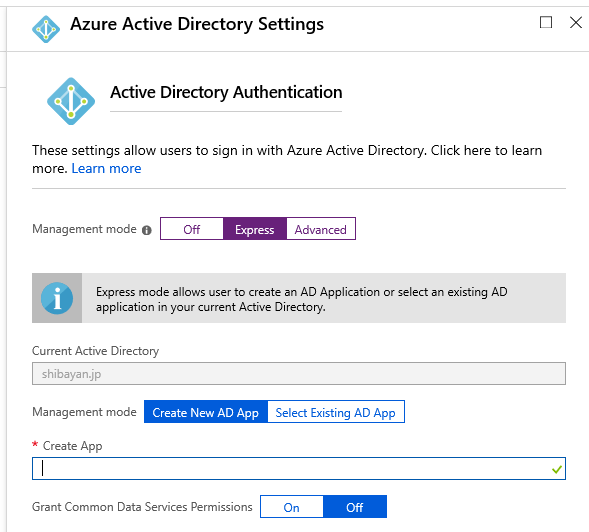
Task: Select Express management mode
Action: coord(255,228)
